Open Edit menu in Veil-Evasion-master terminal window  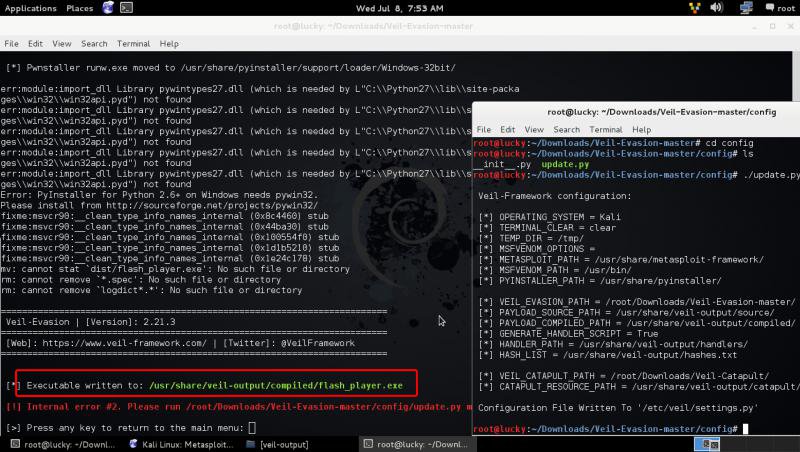tap(35, 44)
